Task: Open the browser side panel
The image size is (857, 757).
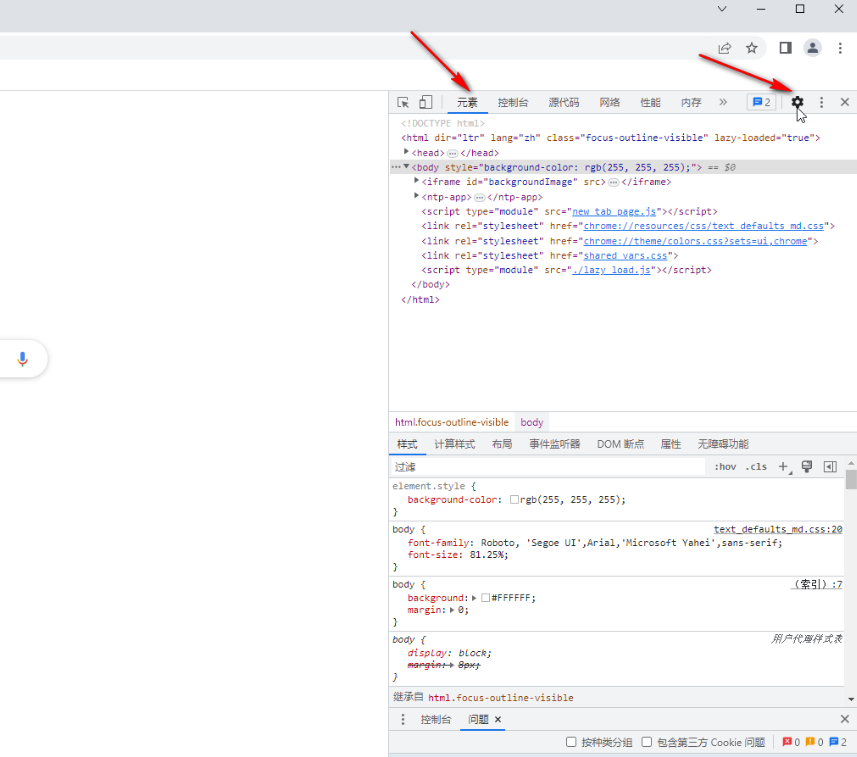Action: [x=785, y=48]
